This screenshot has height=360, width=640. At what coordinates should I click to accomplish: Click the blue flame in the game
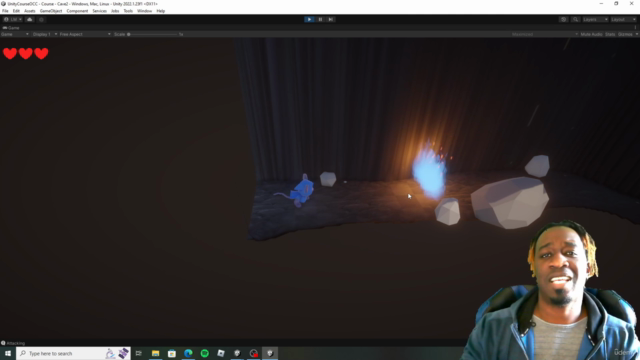point(429,172)
